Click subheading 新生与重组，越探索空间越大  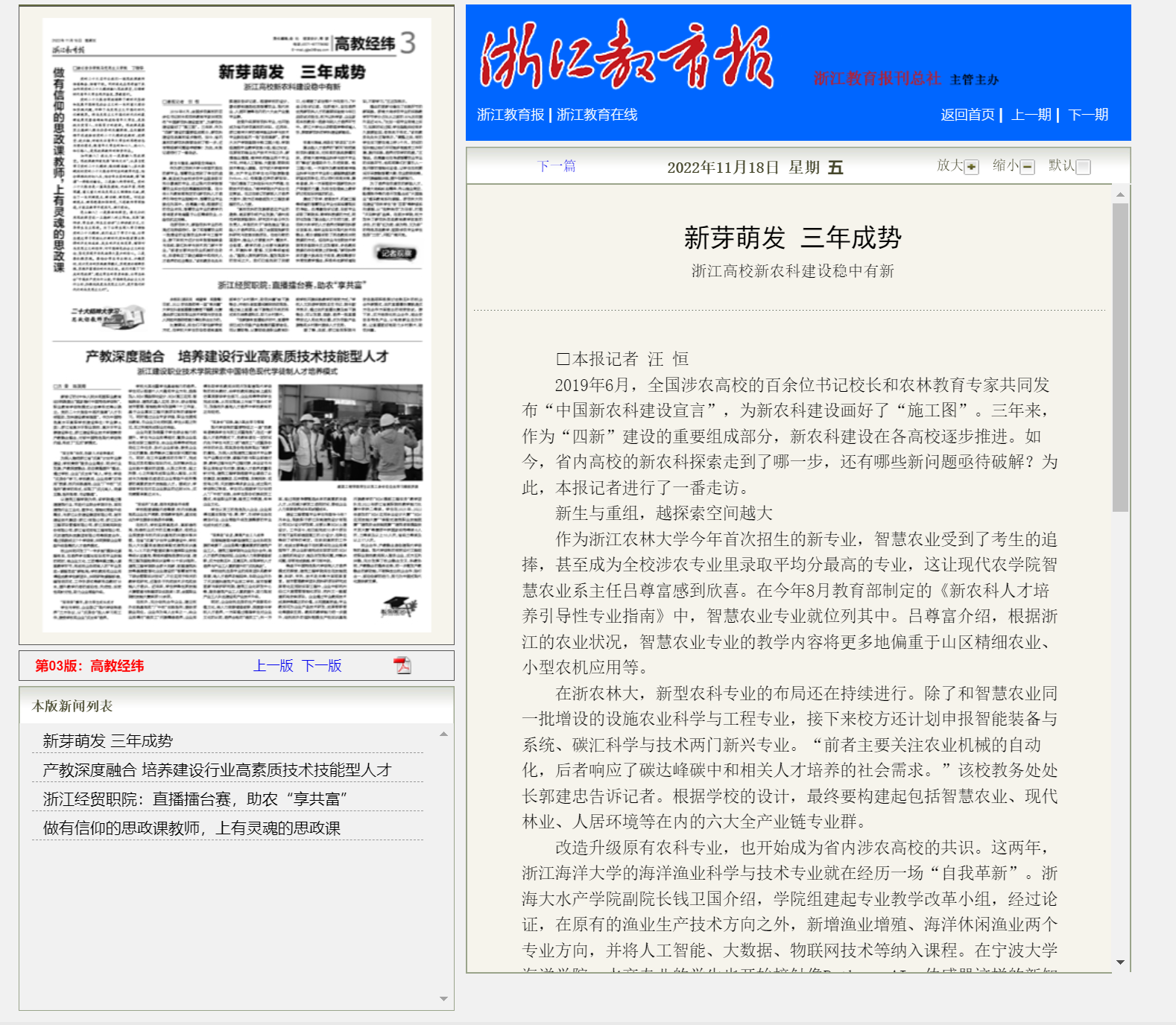tap(664, 513)
